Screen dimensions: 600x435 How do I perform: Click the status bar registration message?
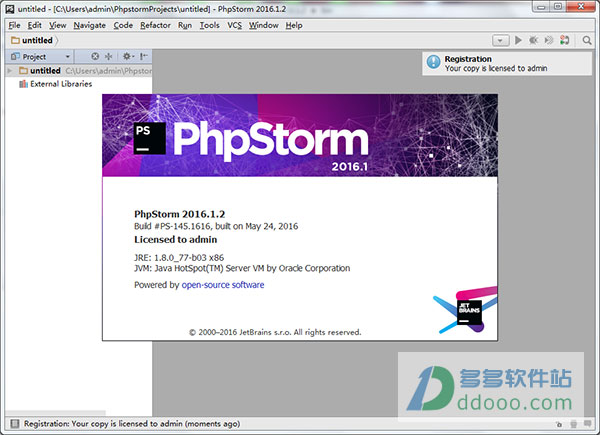(132, 424)
